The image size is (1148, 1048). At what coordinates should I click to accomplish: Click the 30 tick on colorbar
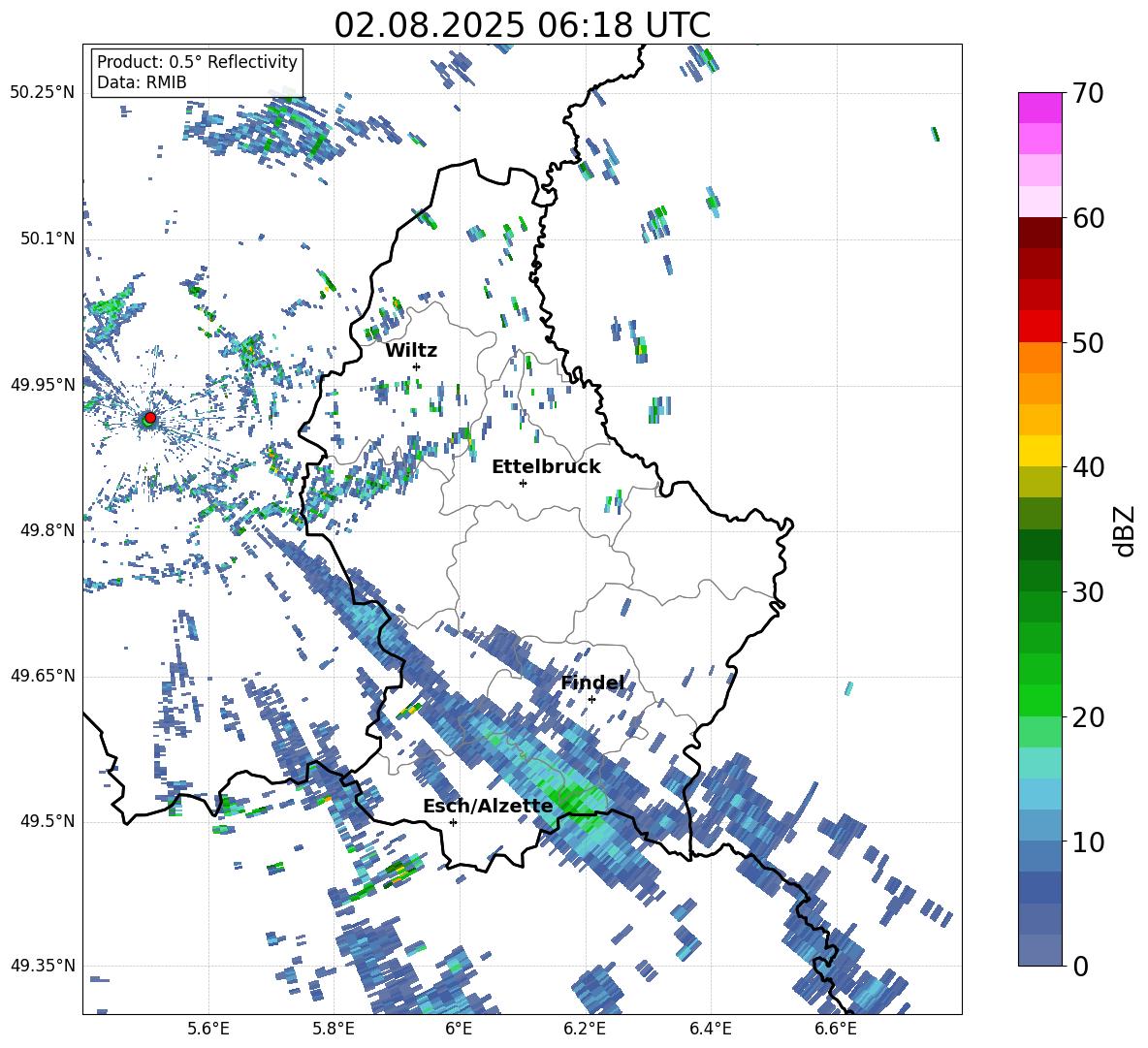1088,592
